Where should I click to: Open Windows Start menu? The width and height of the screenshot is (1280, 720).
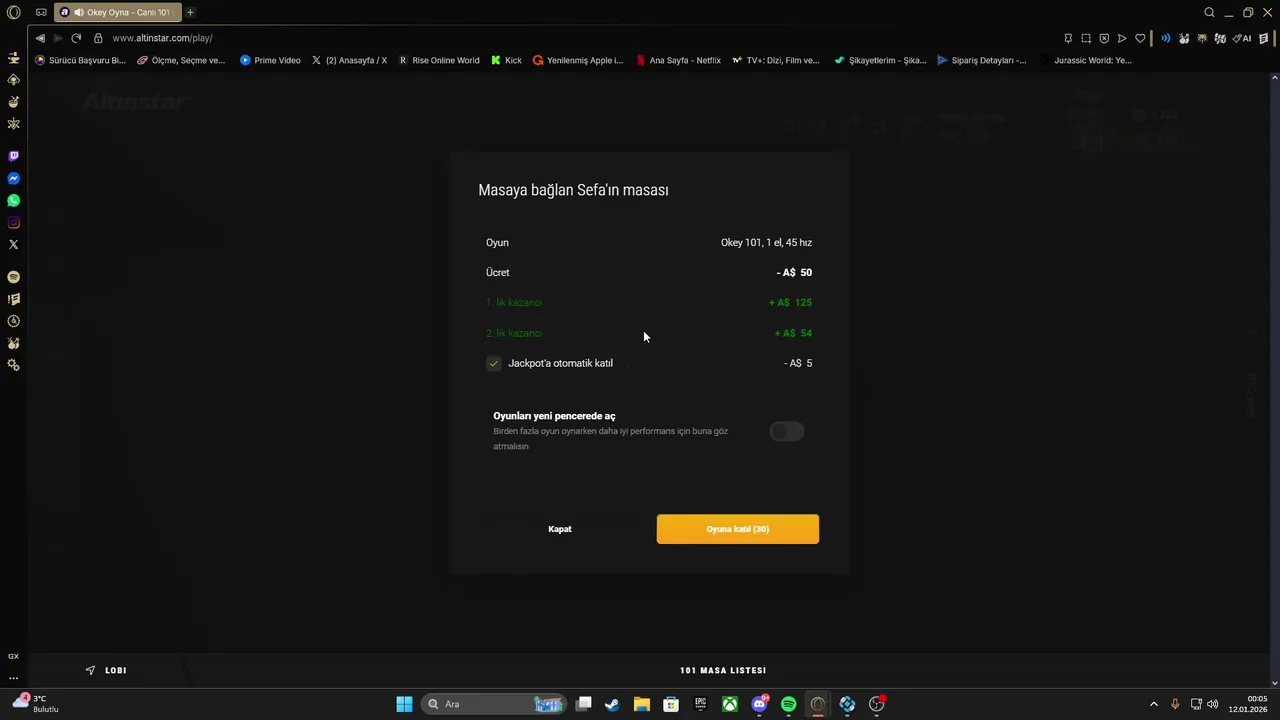click(404, 704)
